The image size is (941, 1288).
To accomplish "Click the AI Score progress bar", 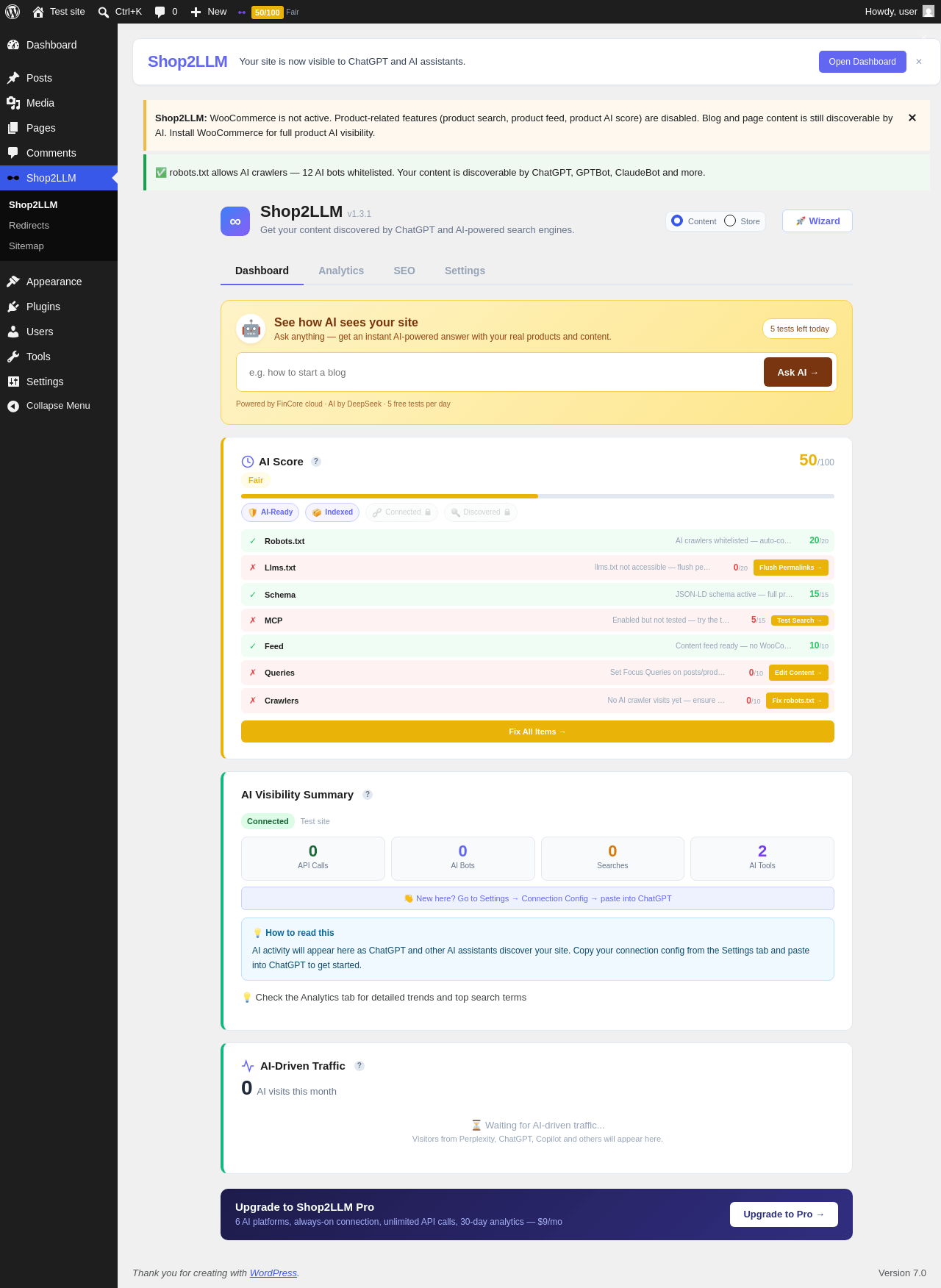I will (x=537, y=496).
